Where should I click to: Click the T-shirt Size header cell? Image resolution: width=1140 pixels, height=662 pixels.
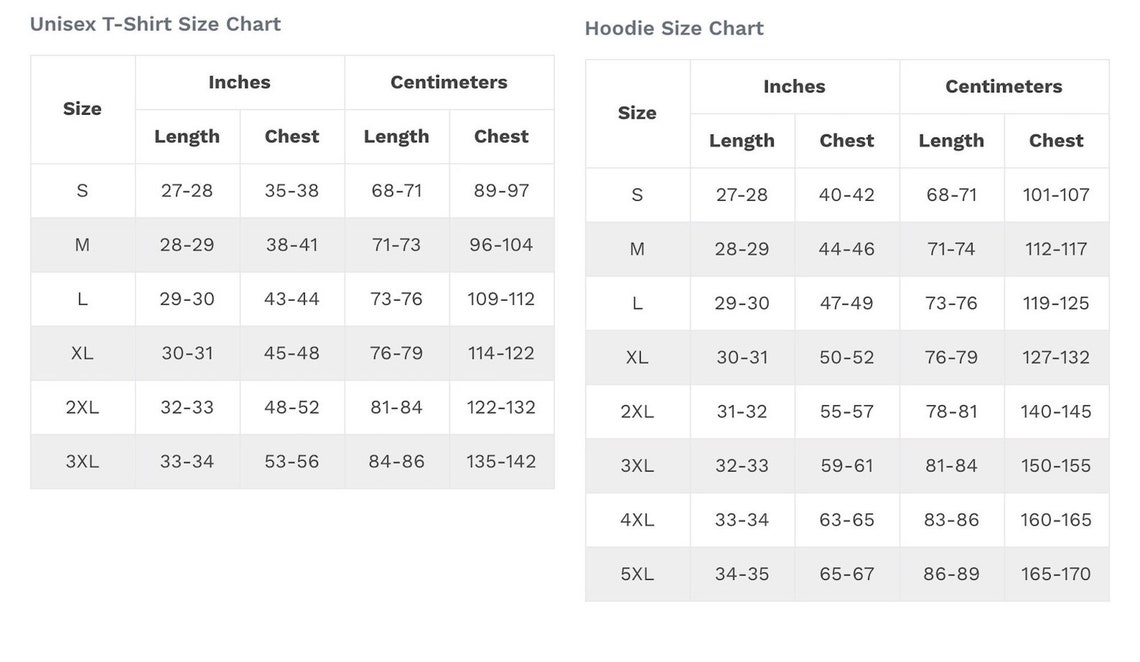click(x=82, y=109)
